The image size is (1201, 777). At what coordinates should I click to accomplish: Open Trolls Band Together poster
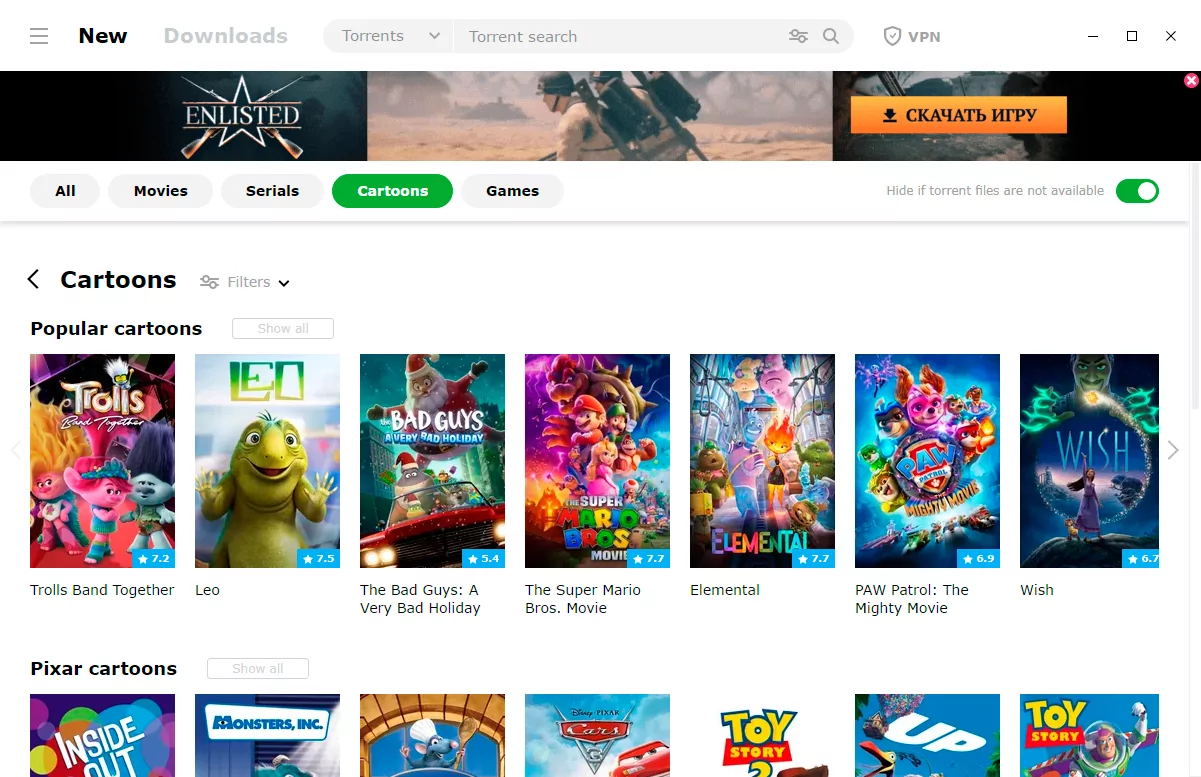pos(102,461)
